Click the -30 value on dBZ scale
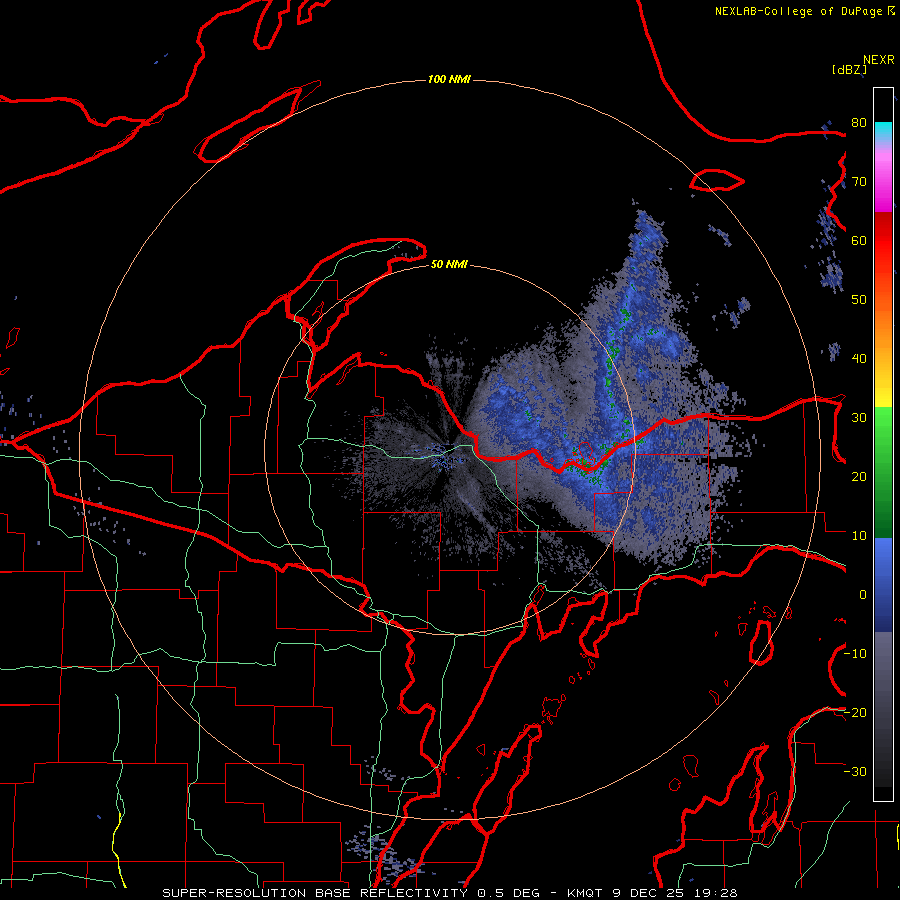The image size is (900, 900). (x=855, y=771)
